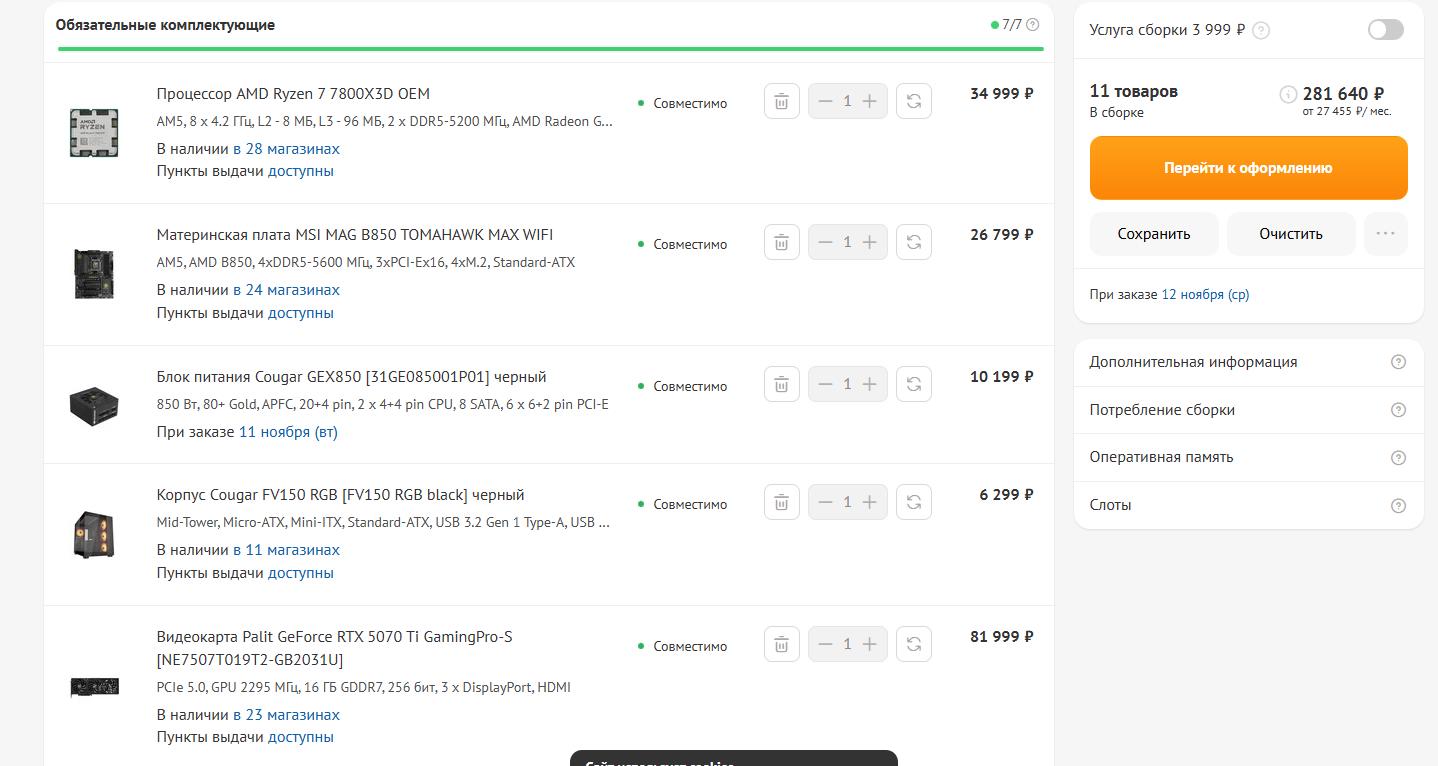
Task: Expand the Потребление сборки section
Action: coord(1248,410)
